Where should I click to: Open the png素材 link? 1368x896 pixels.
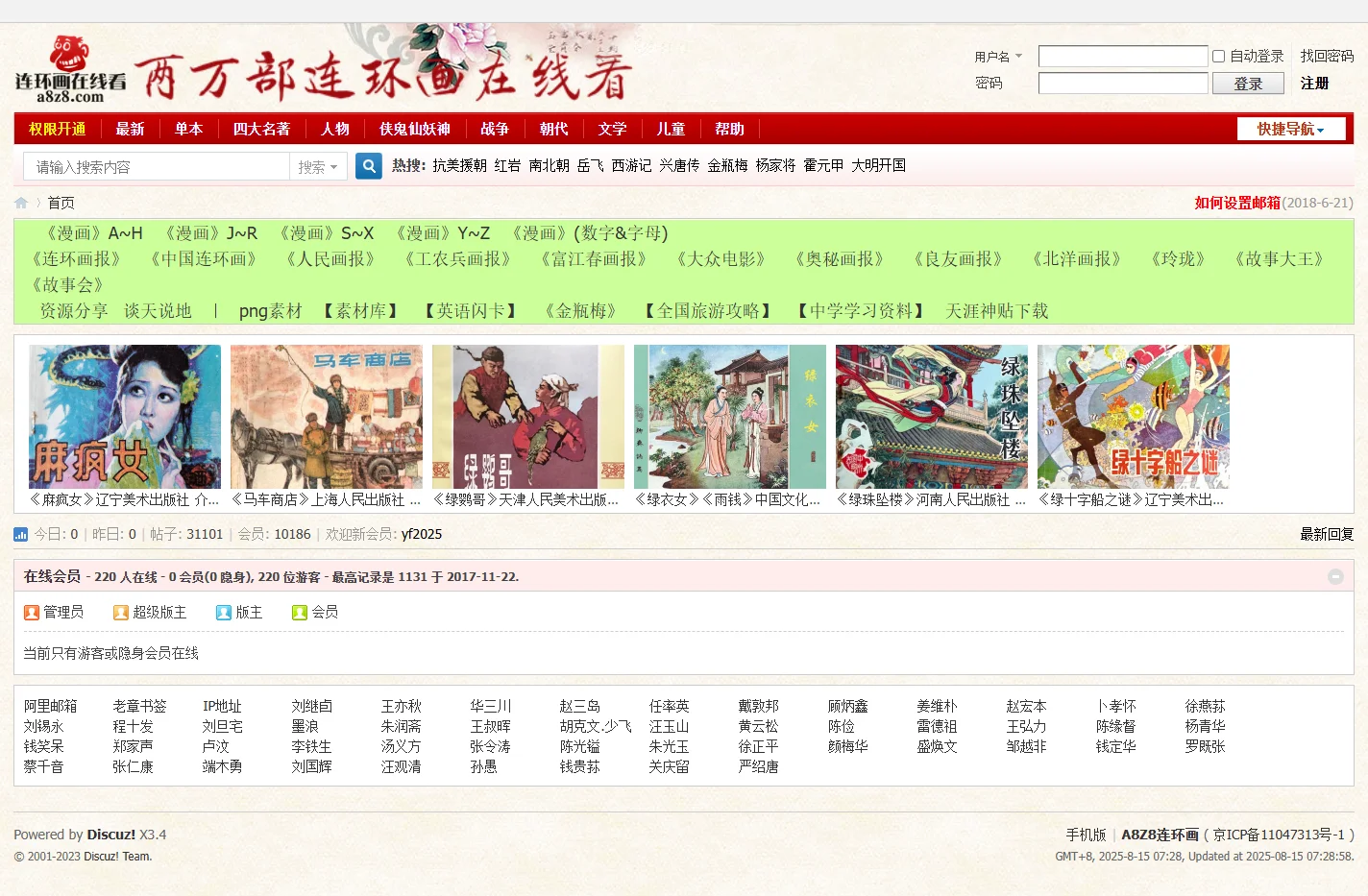tap(270, 311)
